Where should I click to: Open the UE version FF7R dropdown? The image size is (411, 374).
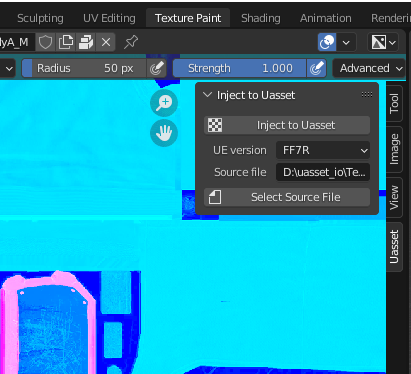(323, 150)
